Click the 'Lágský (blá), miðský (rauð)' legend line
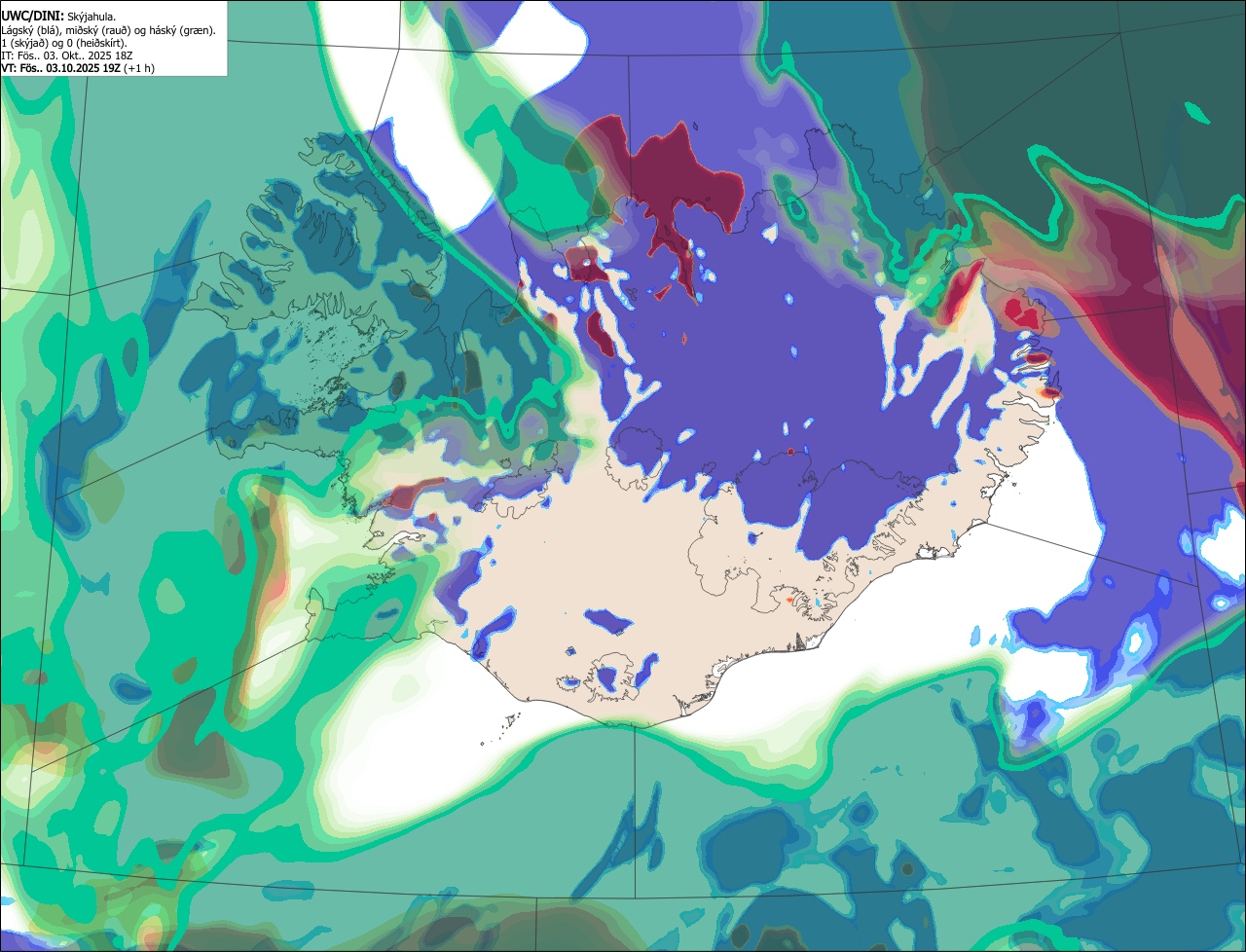 pos(108,30)
